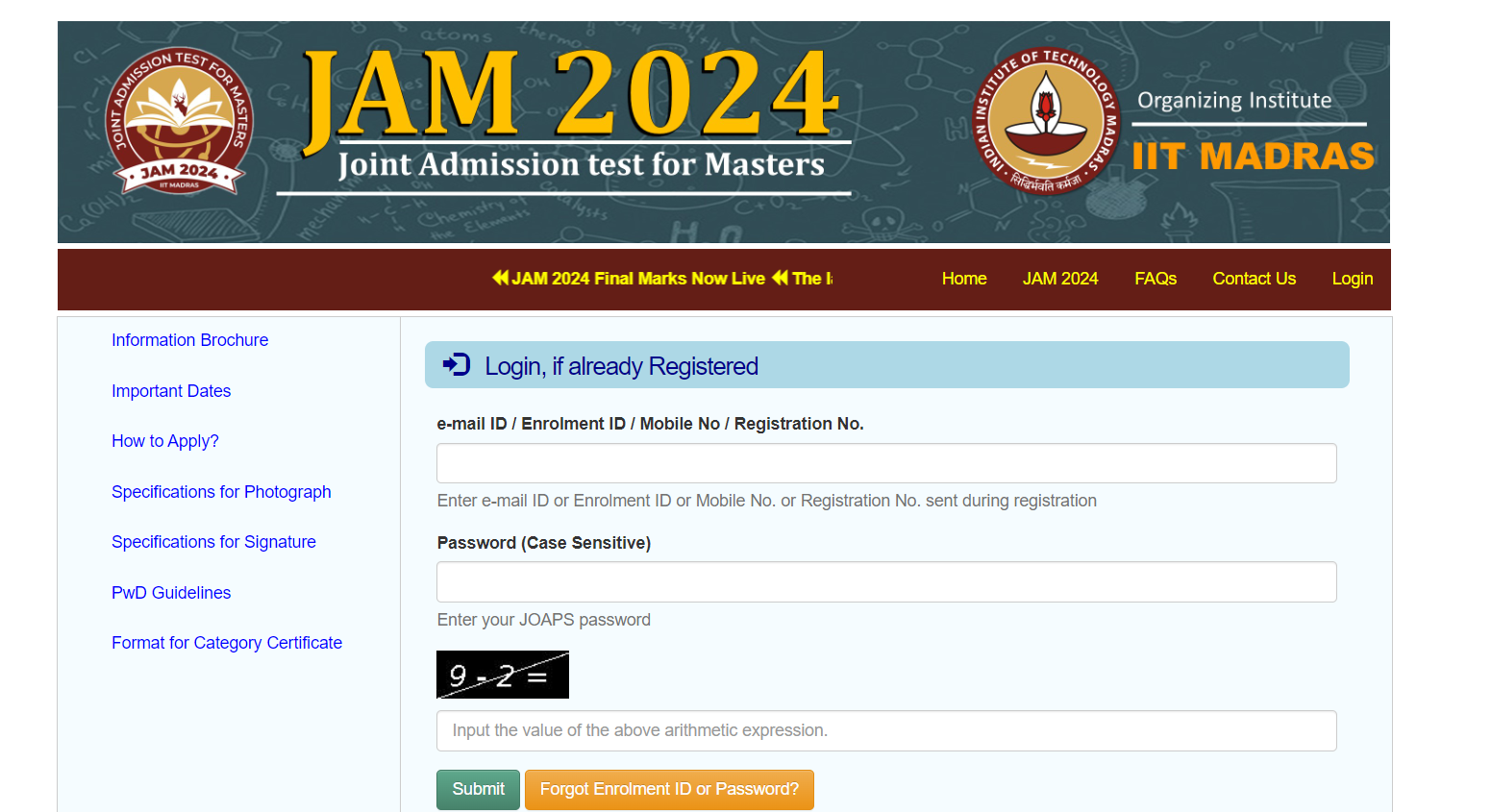Open the Information Brochure link
Viewport: 1491px width, 812px height.
(190, 340)
